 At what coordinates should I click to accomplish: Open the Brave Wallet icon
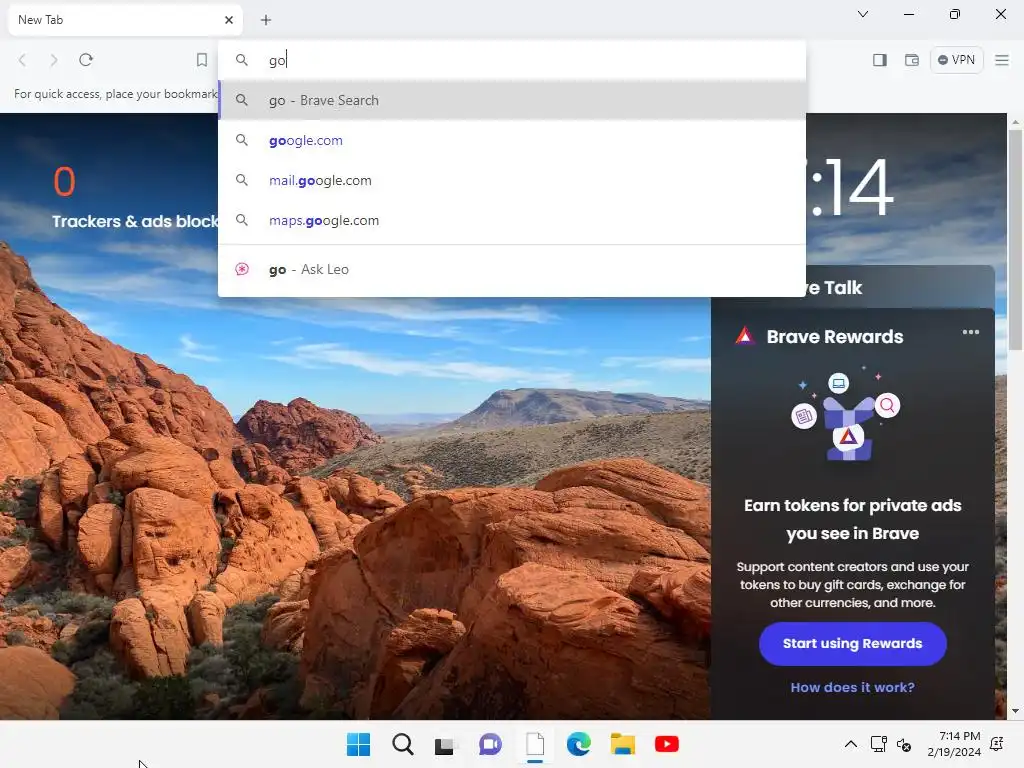click(912, 60)
